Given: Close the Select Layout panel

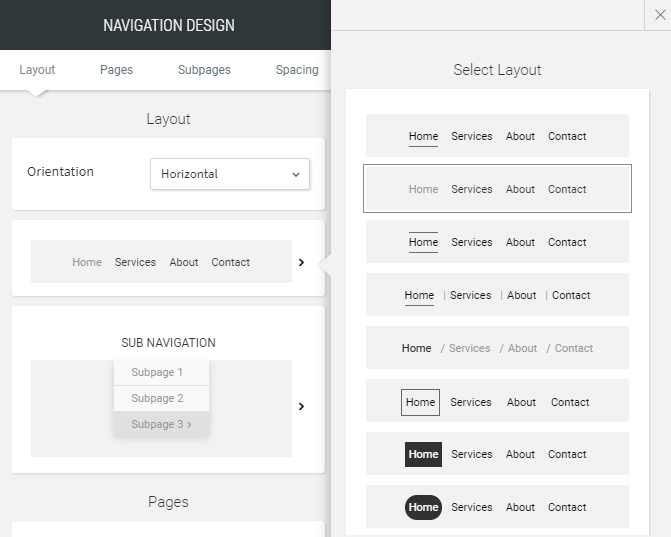Looking at the screenshot, I should [x=660, y=15].
